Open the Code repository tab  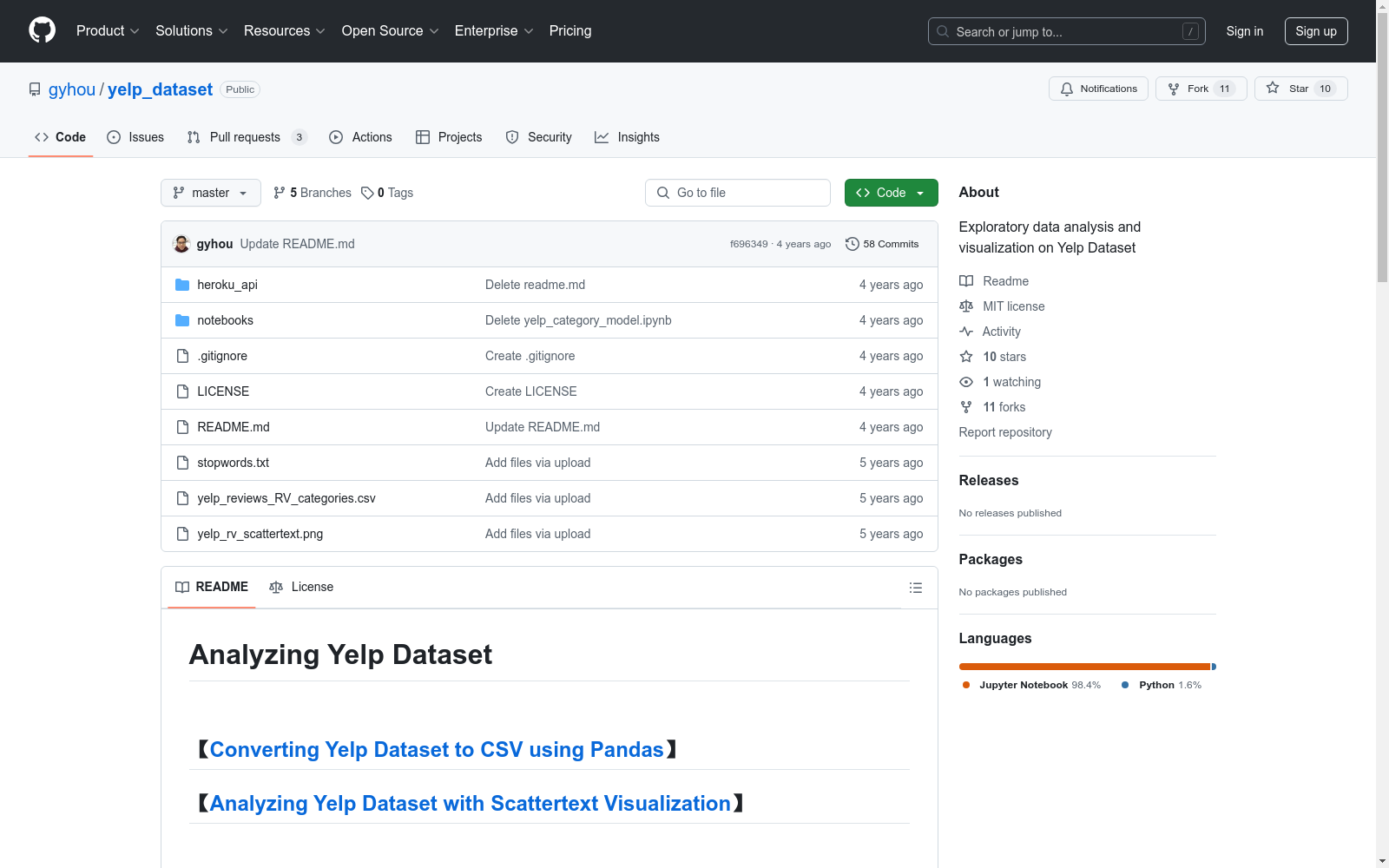pyautogui.click(x=61, y=137)
